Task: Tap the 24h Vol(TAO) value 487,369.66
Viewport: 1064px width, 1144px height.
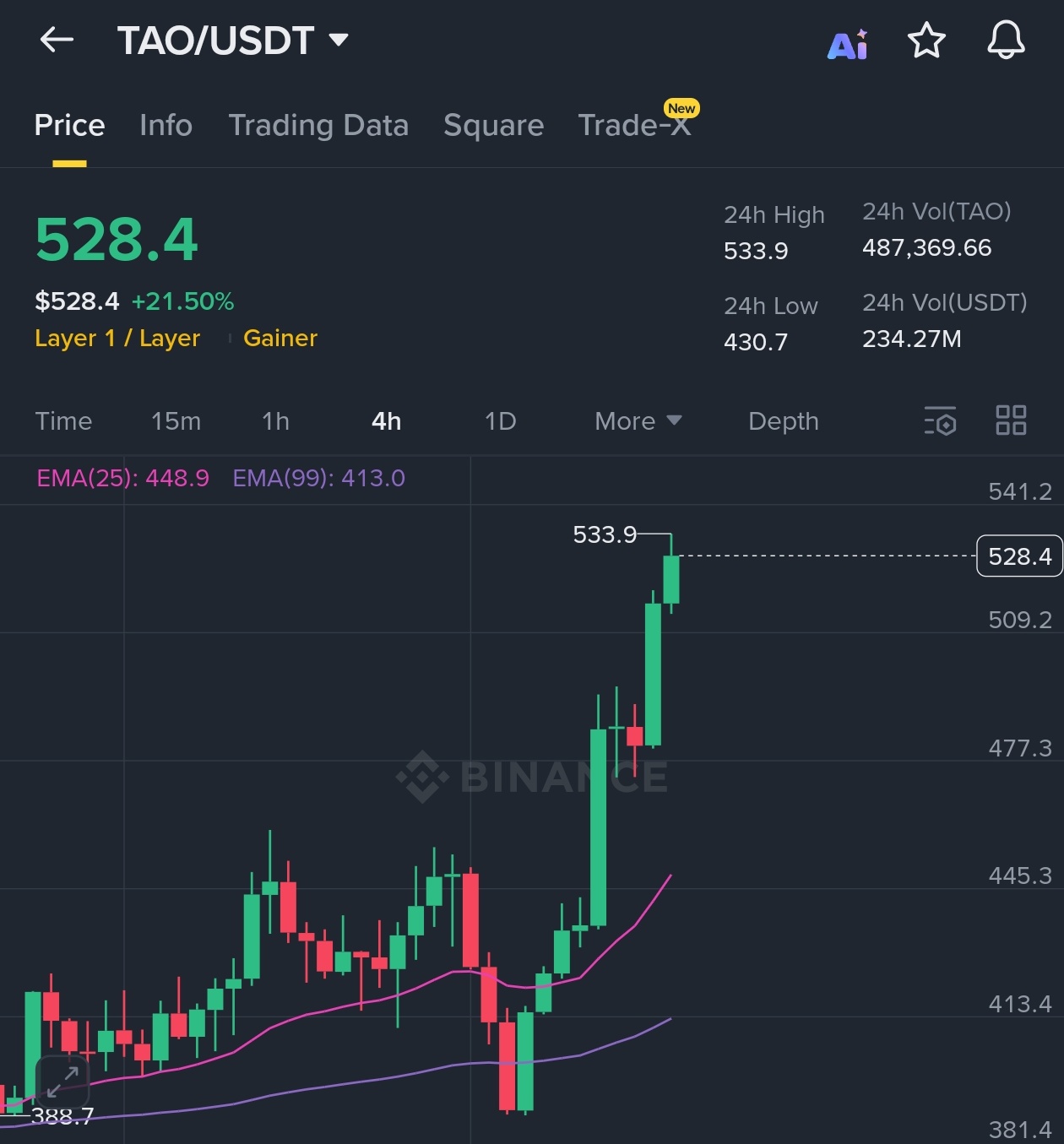Action: click(x=926, y=247)
